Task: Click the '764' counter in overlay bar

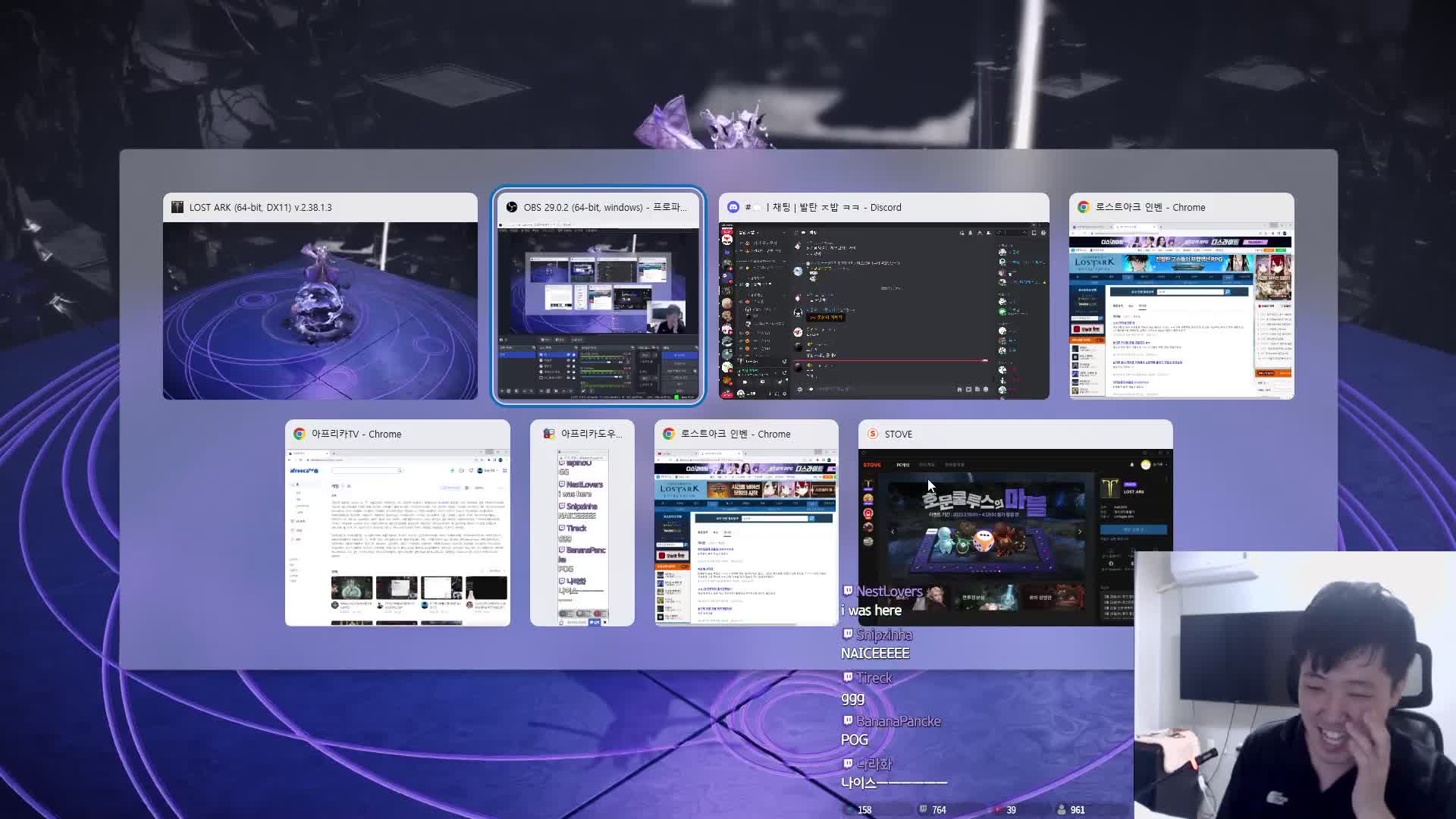Action: (939, 810)
